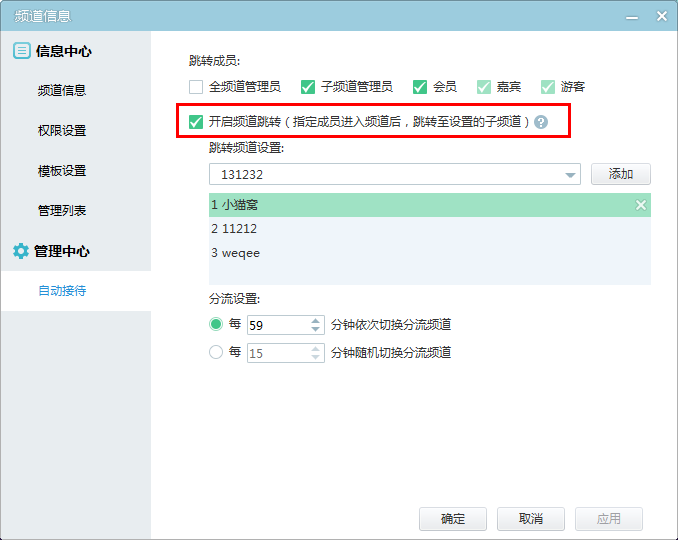
Task: Click the 确定 button
Action: tap(453, 519)
